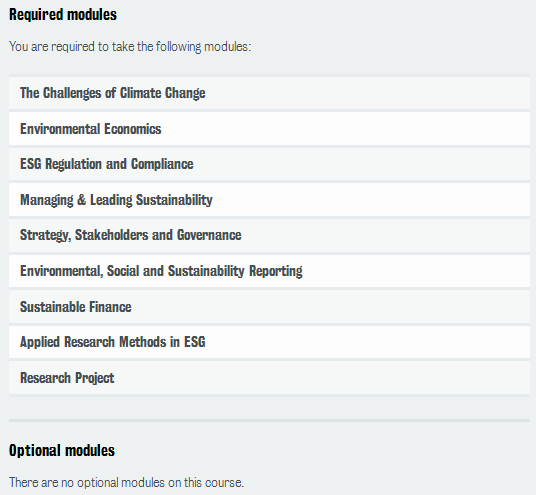536x495 pixels.
Task: Click blank area of Environmental Economics row
Action: click(345, 129)
